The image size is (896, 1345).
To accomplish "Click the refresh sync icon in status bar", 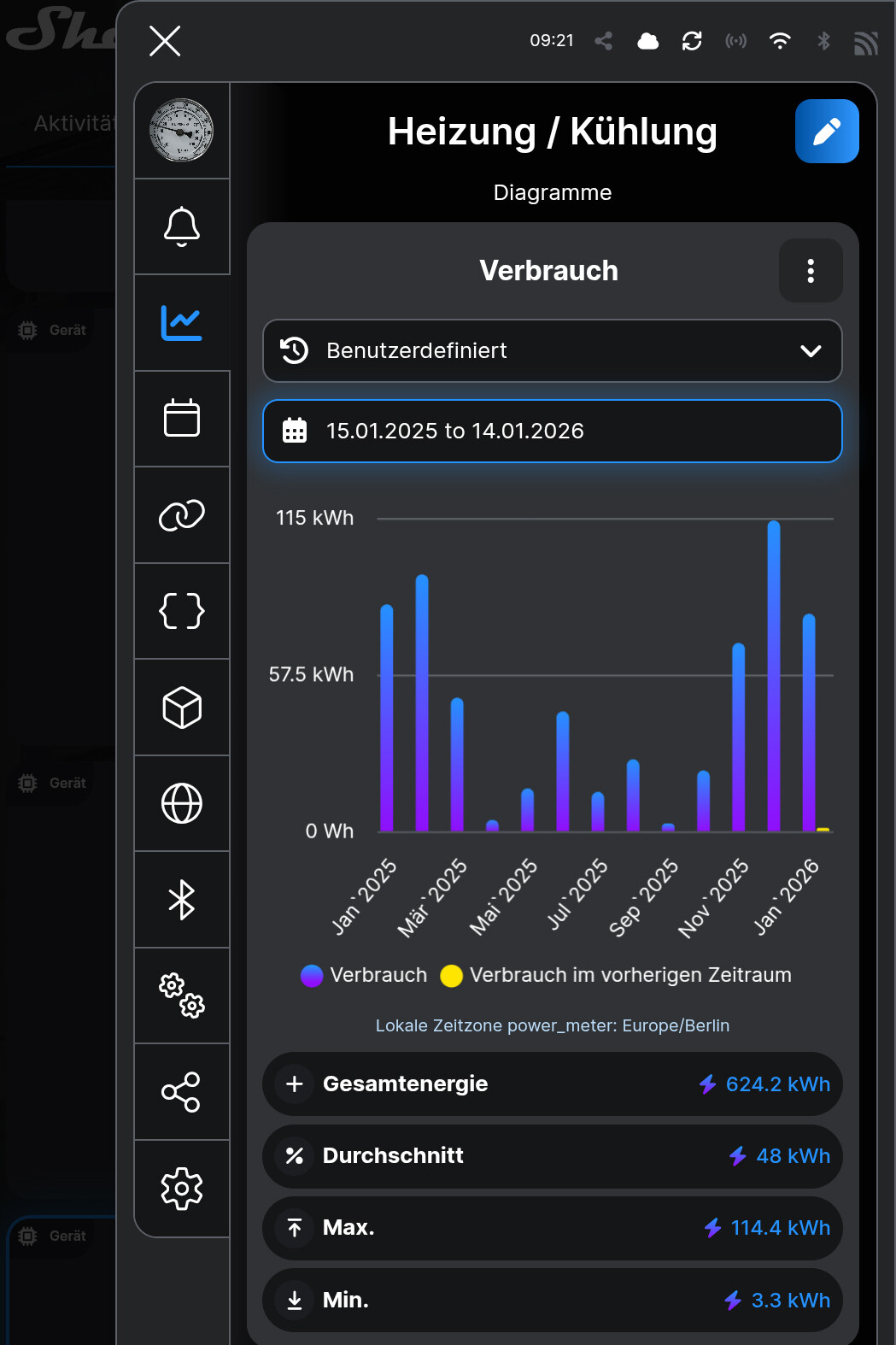I will pos(692,41).
